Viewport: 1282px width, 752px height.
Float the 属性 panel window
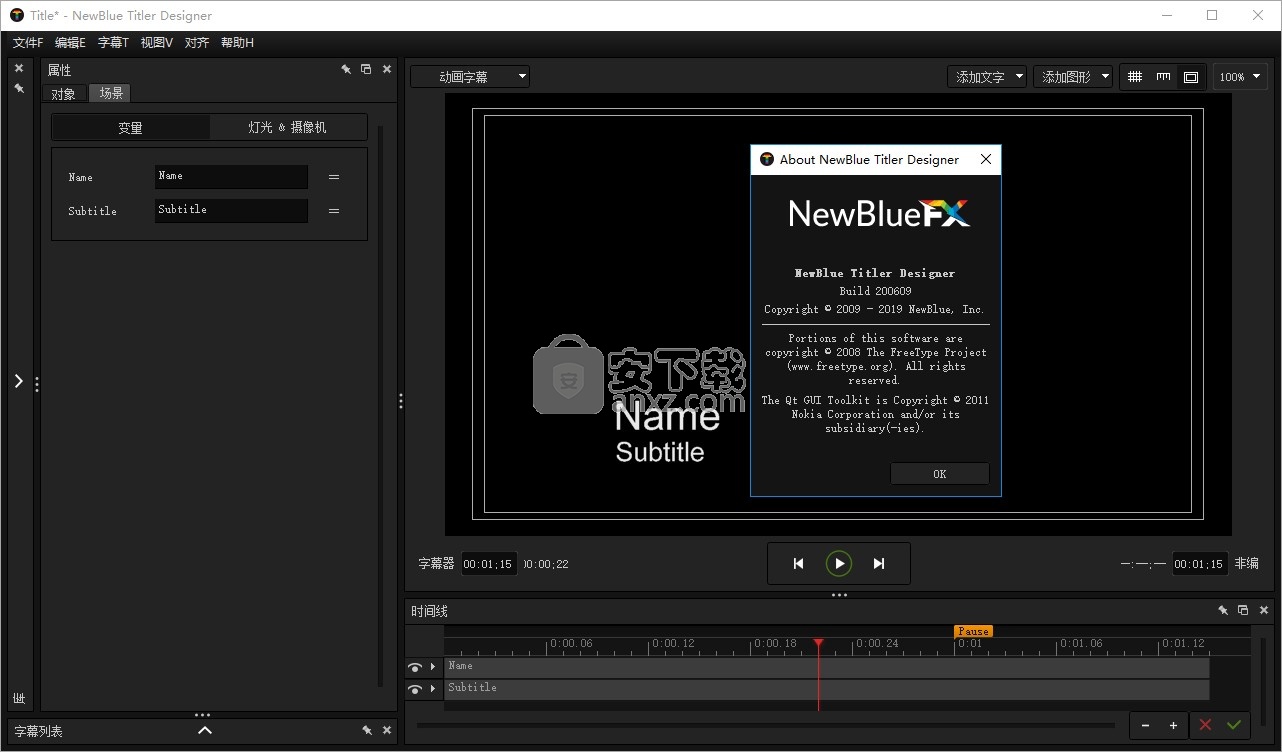tap(366, 70)
